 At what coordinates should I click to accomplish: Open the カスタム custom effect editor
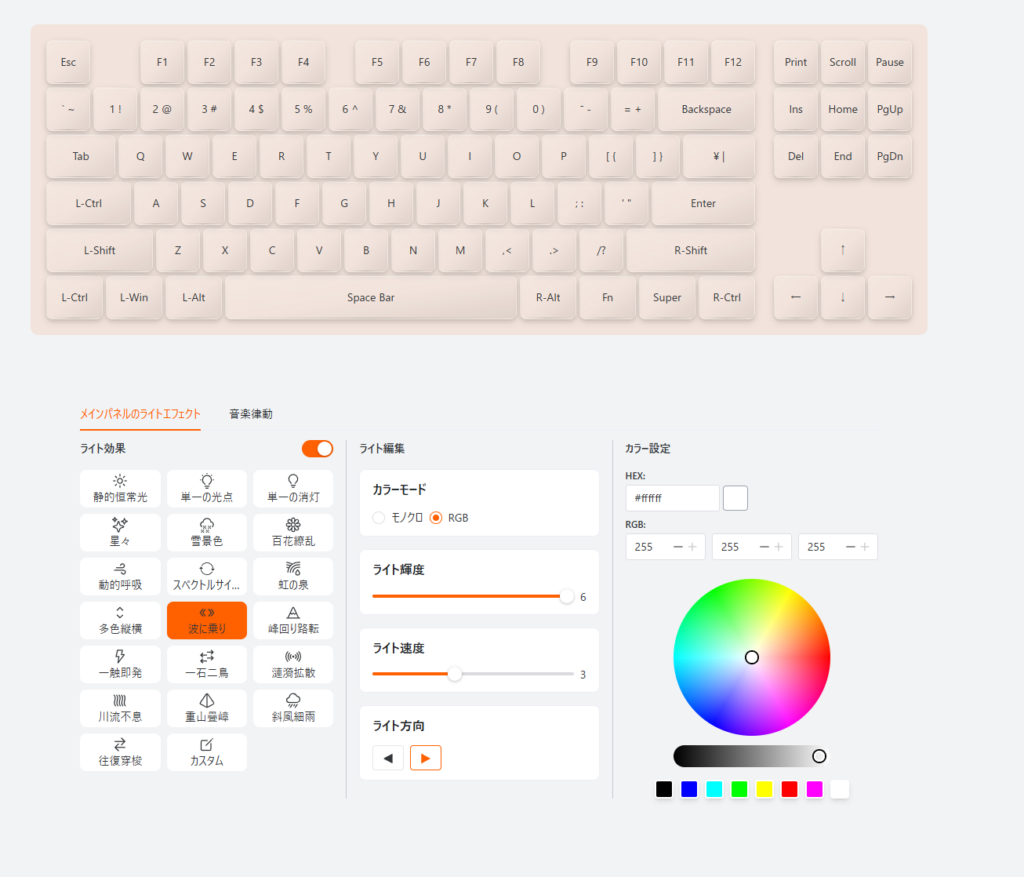pos(207,752)
